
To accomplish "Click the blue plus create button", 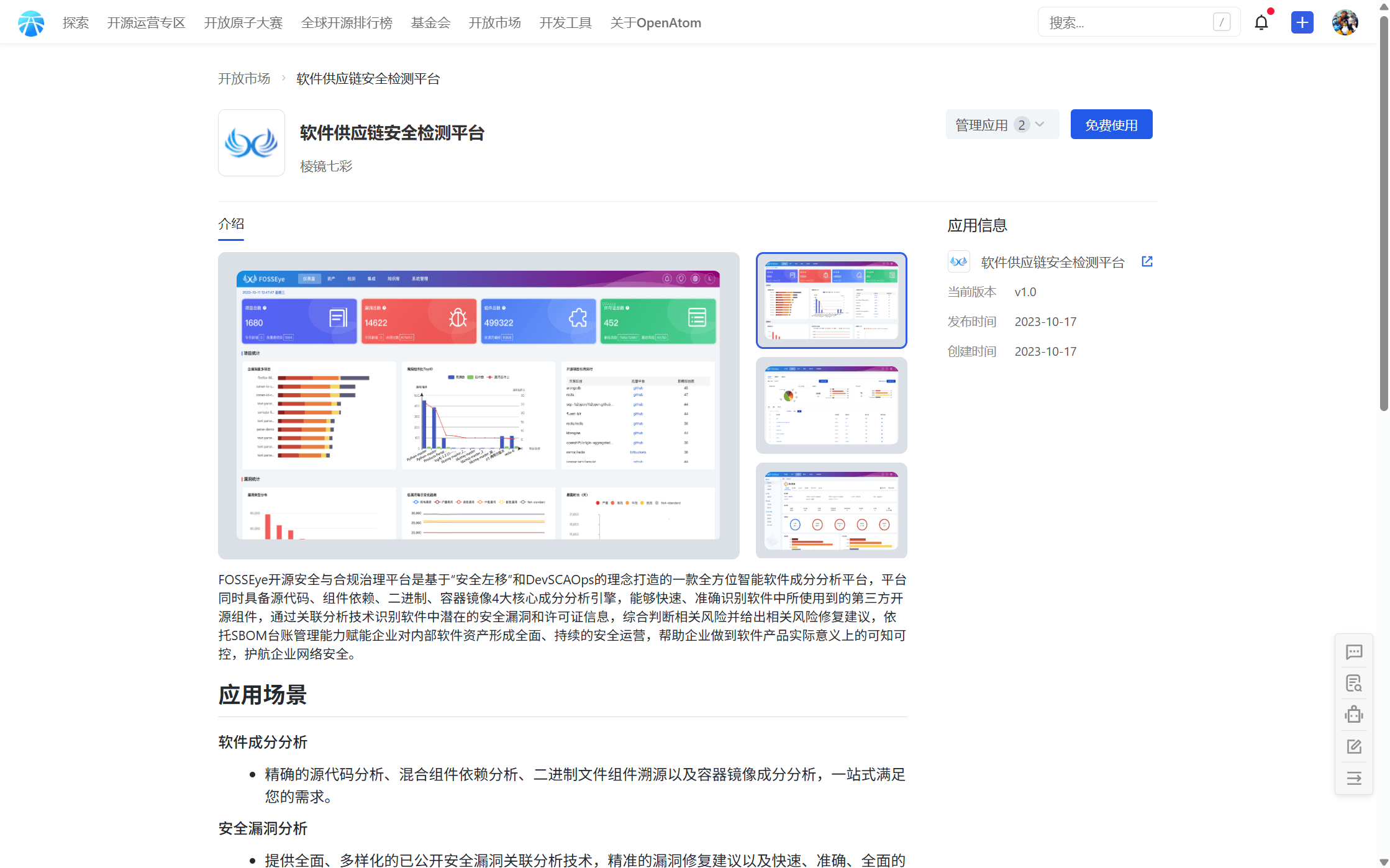I will coord(1302,23).
